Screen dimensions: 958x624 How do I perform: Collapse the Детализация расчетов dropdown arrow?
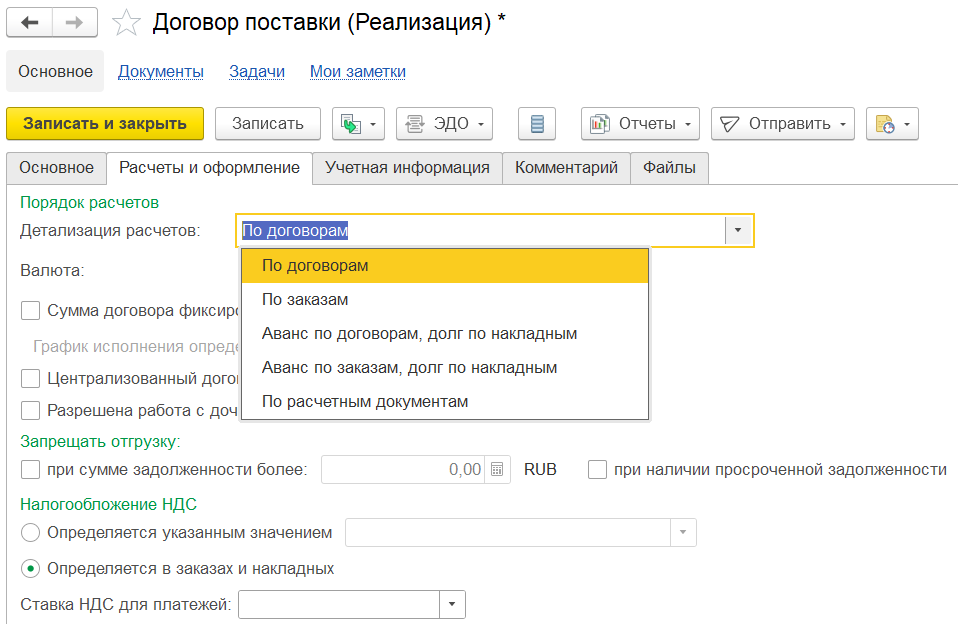click(x=738, y=231)
